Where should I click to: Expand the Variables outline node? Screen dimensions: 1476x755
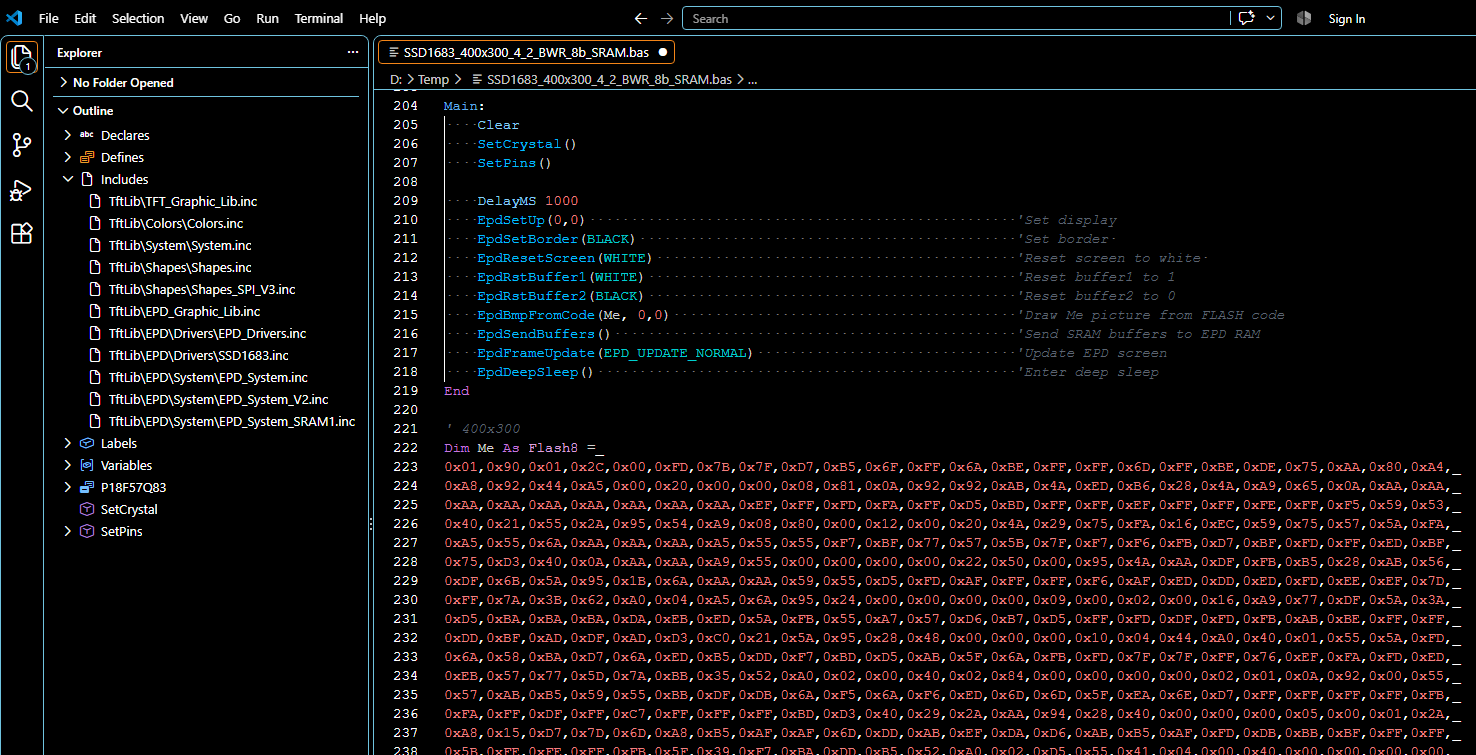tap(68, 465)
